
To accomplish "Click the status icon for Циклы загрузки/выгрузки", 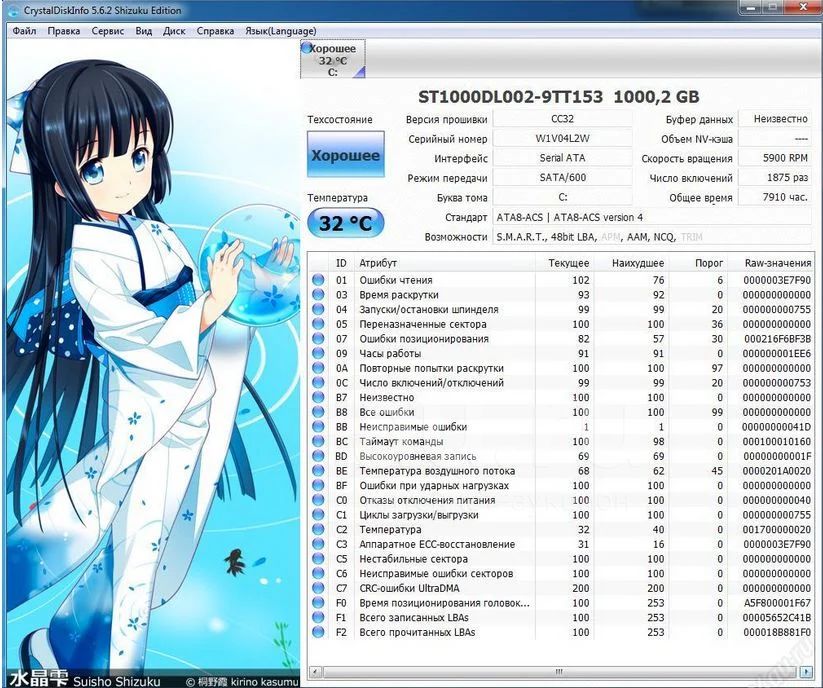I will coord(318,515).
